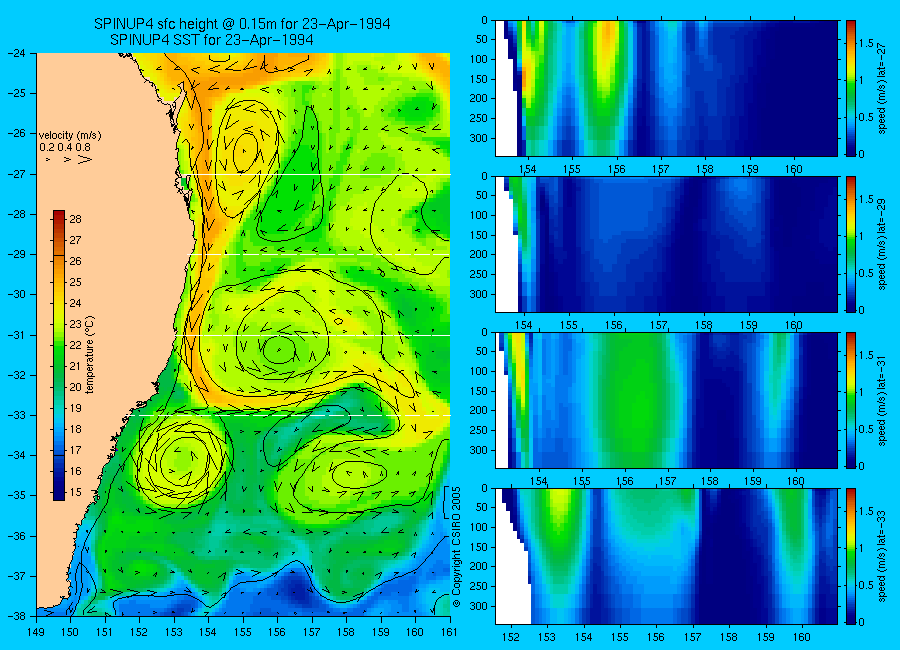Viewport: 900px width, 650px height.
Task: Click the 0 tick on the lat=-33 color bar
Action: click(x=861, y=622)
